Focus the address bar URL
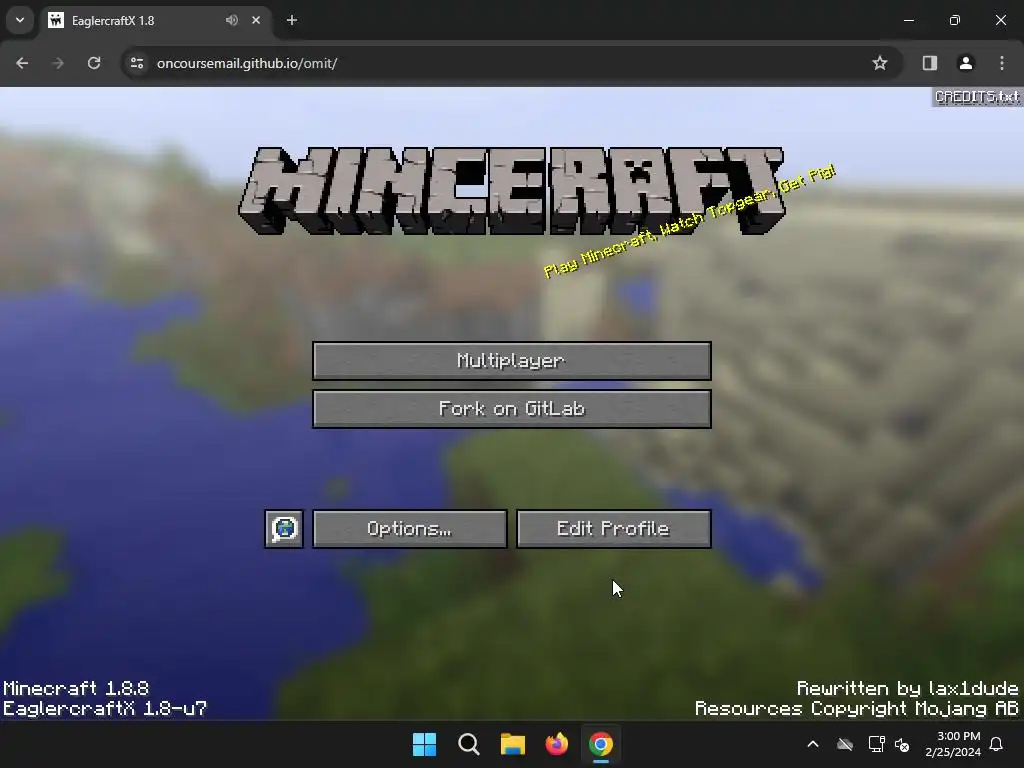 click(x=247, y=63)
